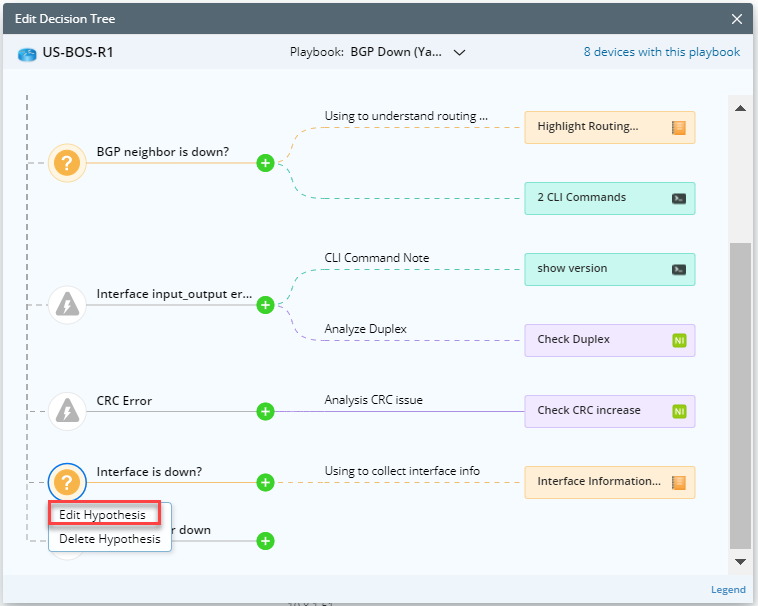
Task: Click the US-BOS-R1 device name
Action: (x=78, y=52)
